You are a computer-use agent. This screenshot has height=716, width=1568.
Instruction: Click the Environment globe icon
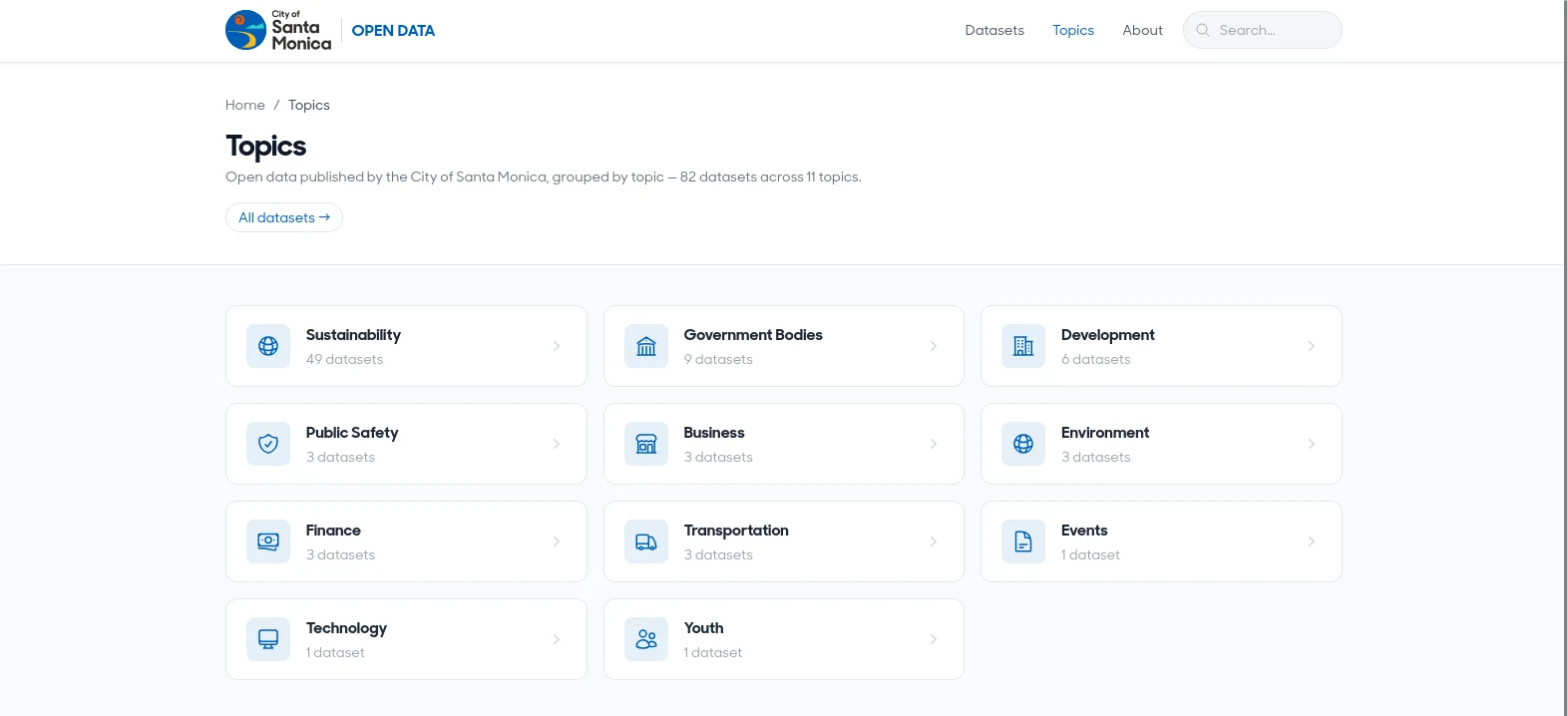tap(1023, 444)
